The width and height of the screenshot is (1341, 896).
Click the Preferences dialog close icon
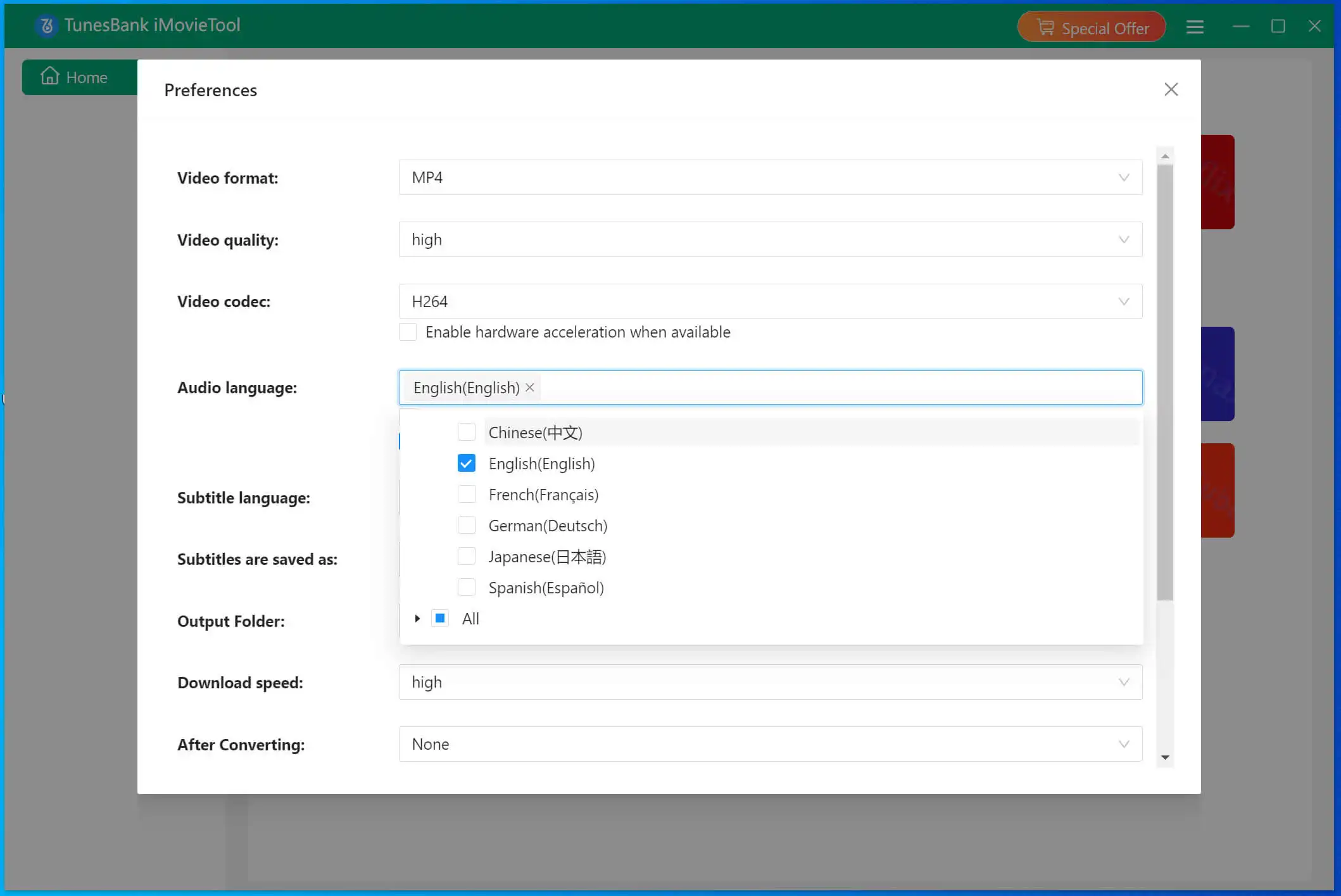click(1170, 89)
